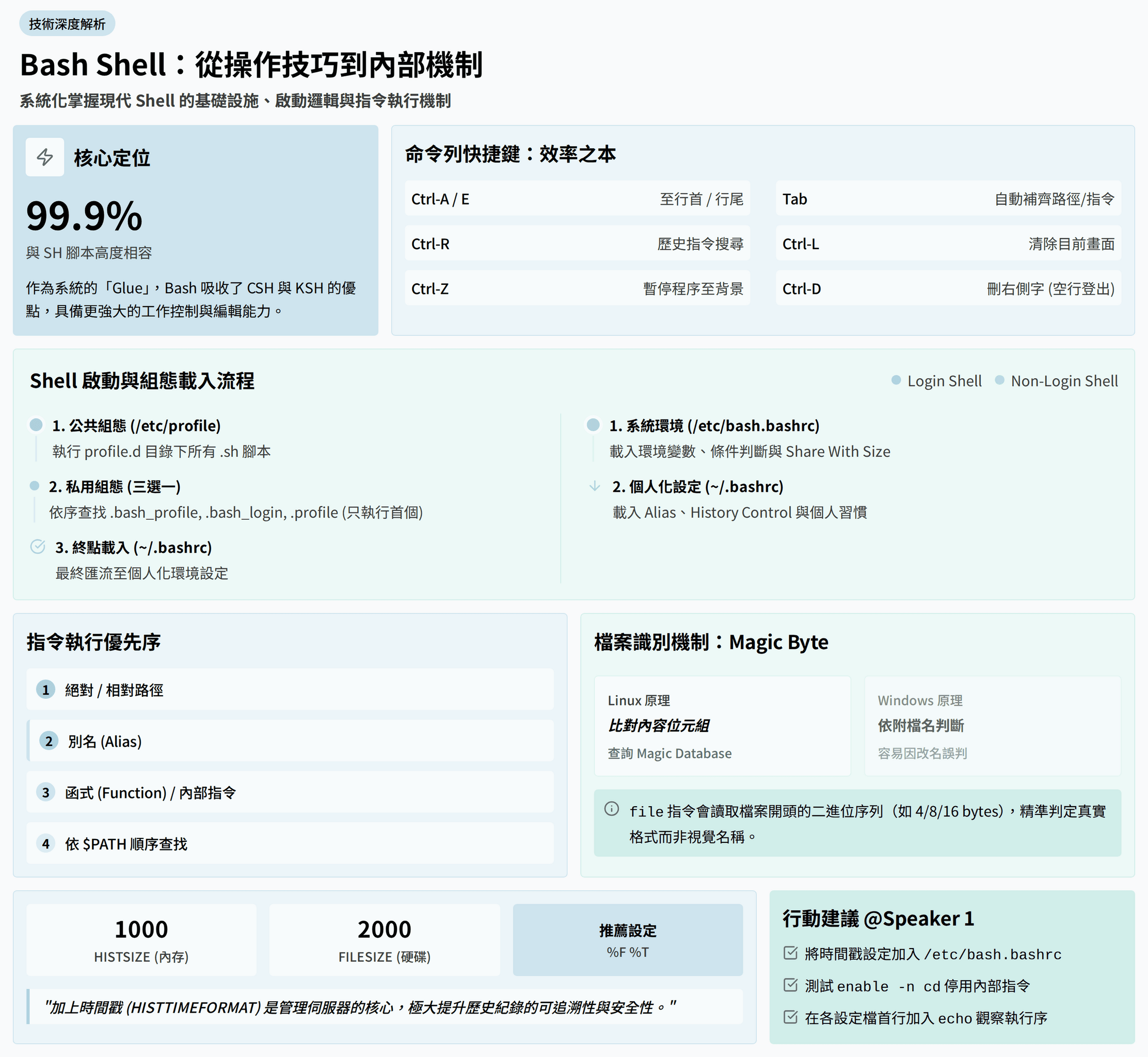Viewport: 1148px width, 1057px height.
Task: Click the 技術深度解析 tag pill
Action: pyautogui.click(x=67, y=23)
